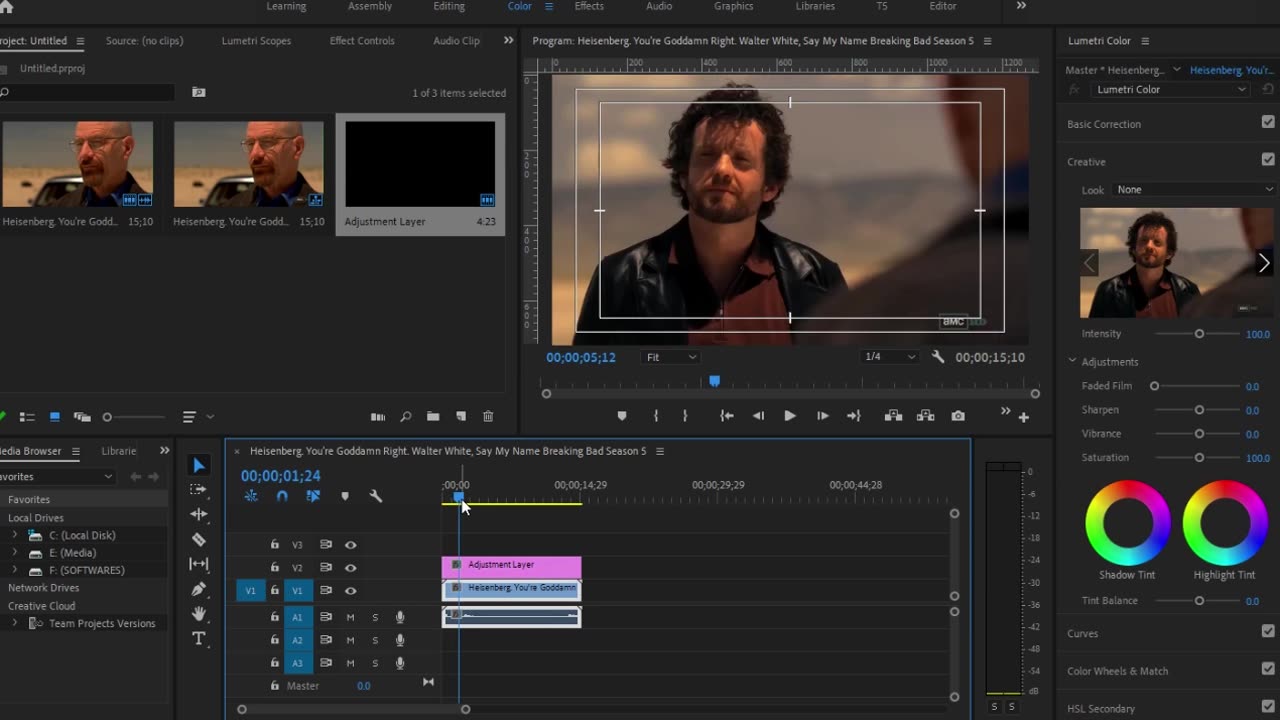Open the Lumetri Color effect dropdown
The width and height of the screenshot is (1280, 720).
pos(1171,90)
